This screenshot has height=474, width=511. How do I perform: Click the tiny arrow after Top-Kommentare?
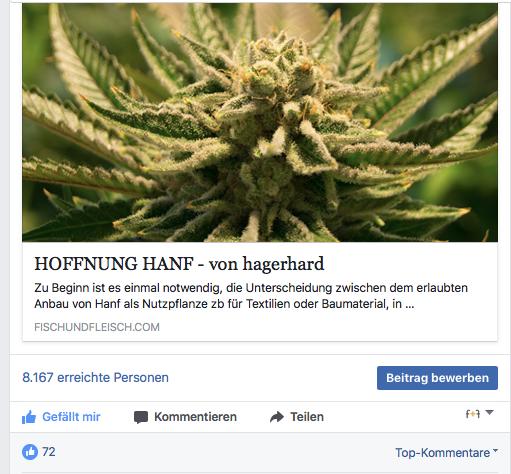click(495, 450)
